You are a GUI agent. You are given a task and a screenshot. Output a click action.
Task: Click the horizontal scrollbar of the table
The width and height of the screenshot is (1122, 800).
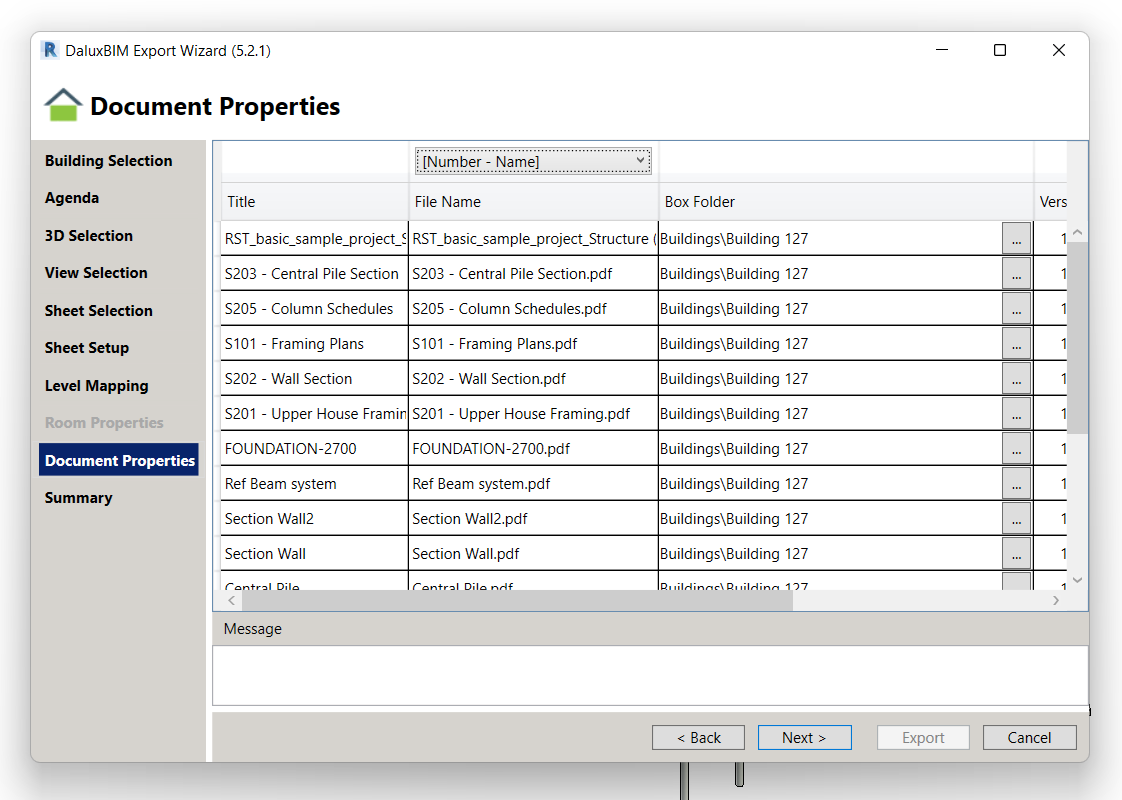click(517, 600)
